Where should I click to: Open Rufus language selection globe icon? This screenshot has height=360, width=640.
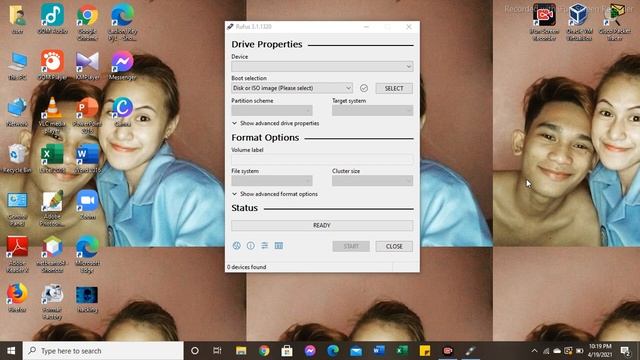[x=236, y=246]
